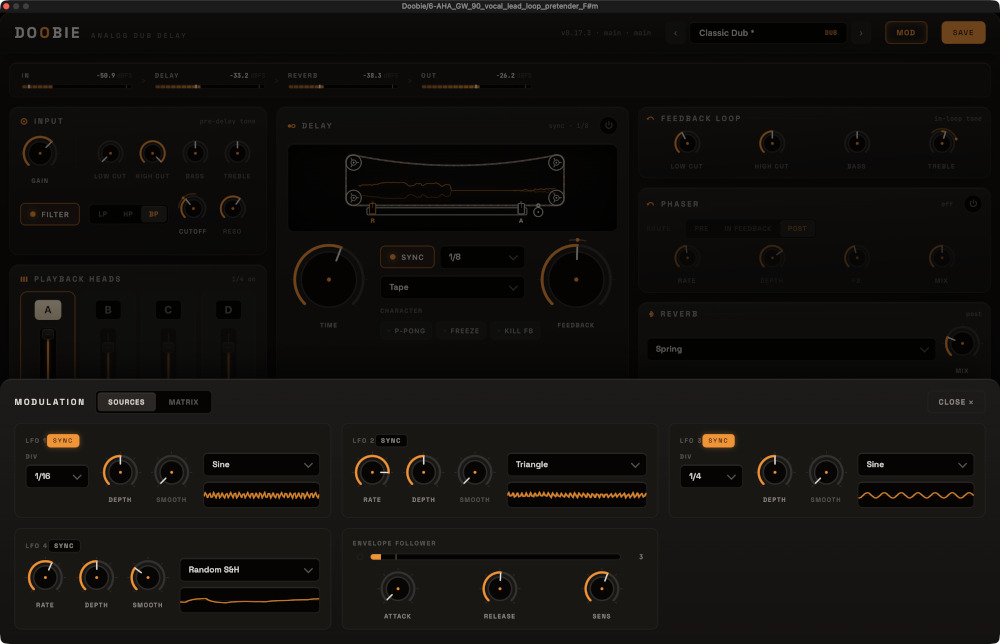
Task: Click playback head A level fader
Action: [48, 353]
